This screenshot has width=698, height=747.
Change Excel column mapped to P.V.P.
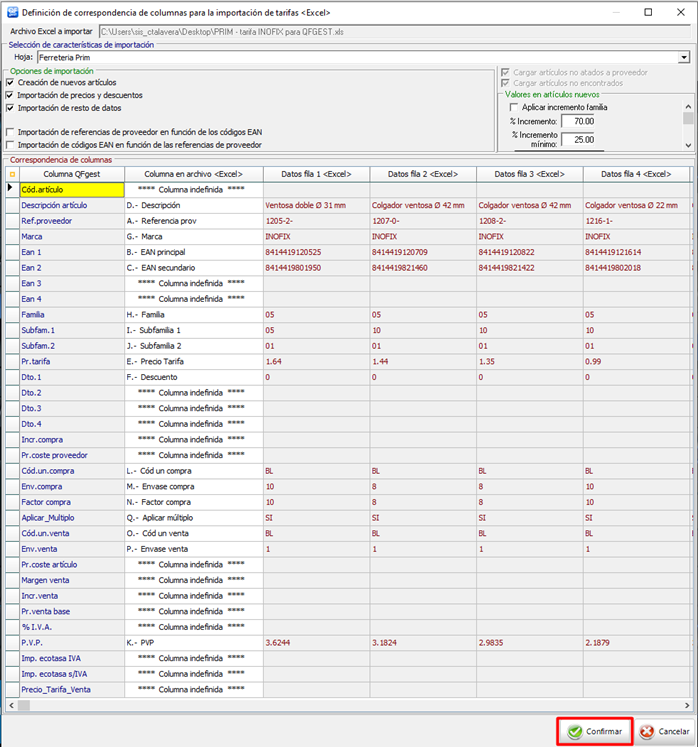pos(194,643)
